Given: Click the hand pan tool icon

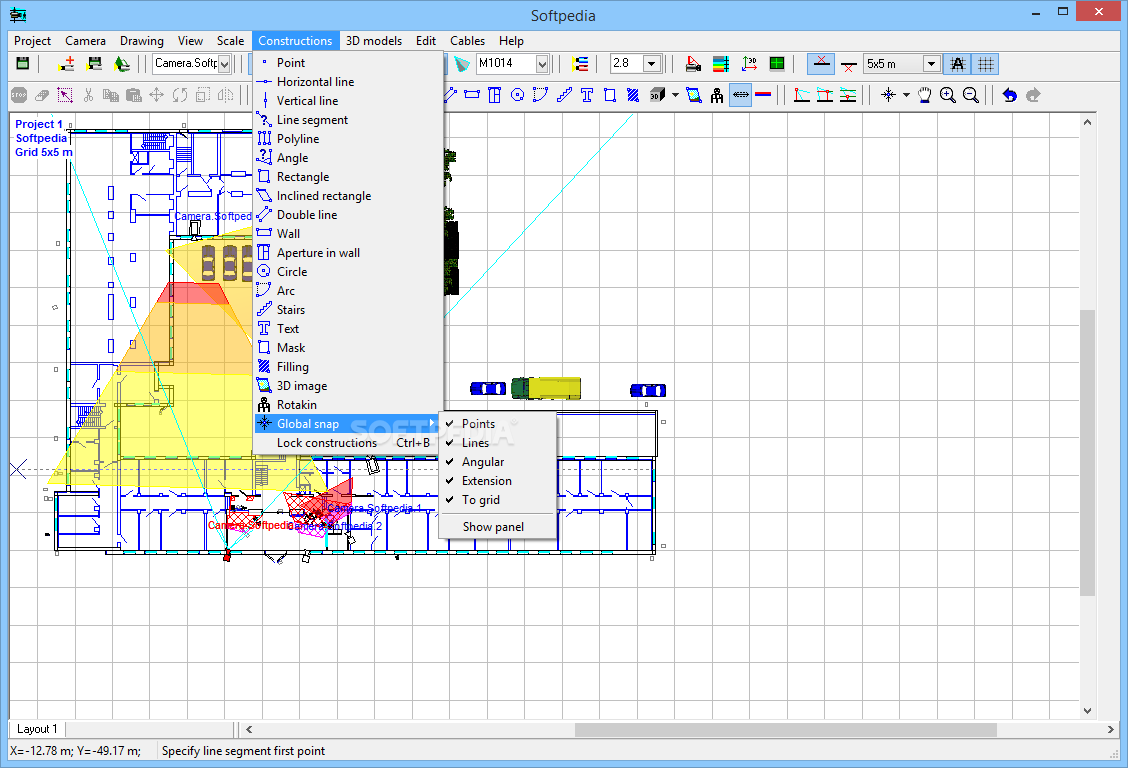Looking at the screenshot, I should coord(925,95).
